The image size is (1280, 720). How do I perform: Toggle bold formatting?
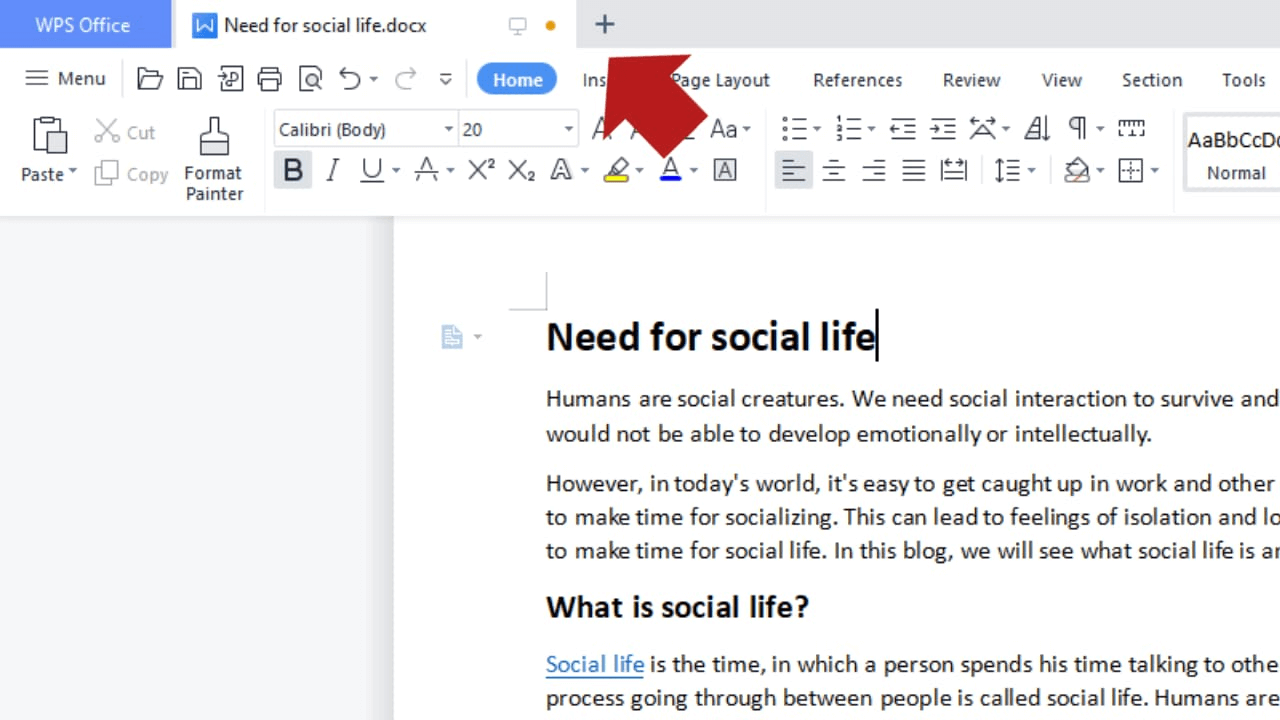click(x=292, y=170)
